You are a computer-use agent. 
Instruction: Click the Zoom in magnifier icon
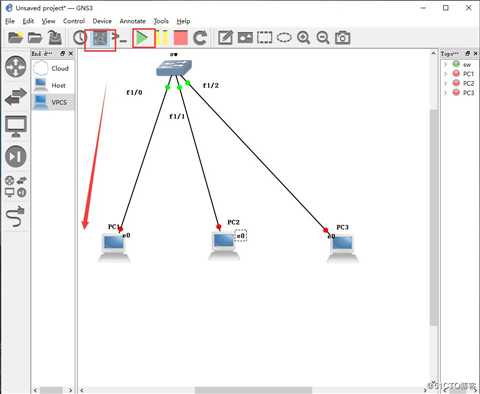(x=303, y=38)
